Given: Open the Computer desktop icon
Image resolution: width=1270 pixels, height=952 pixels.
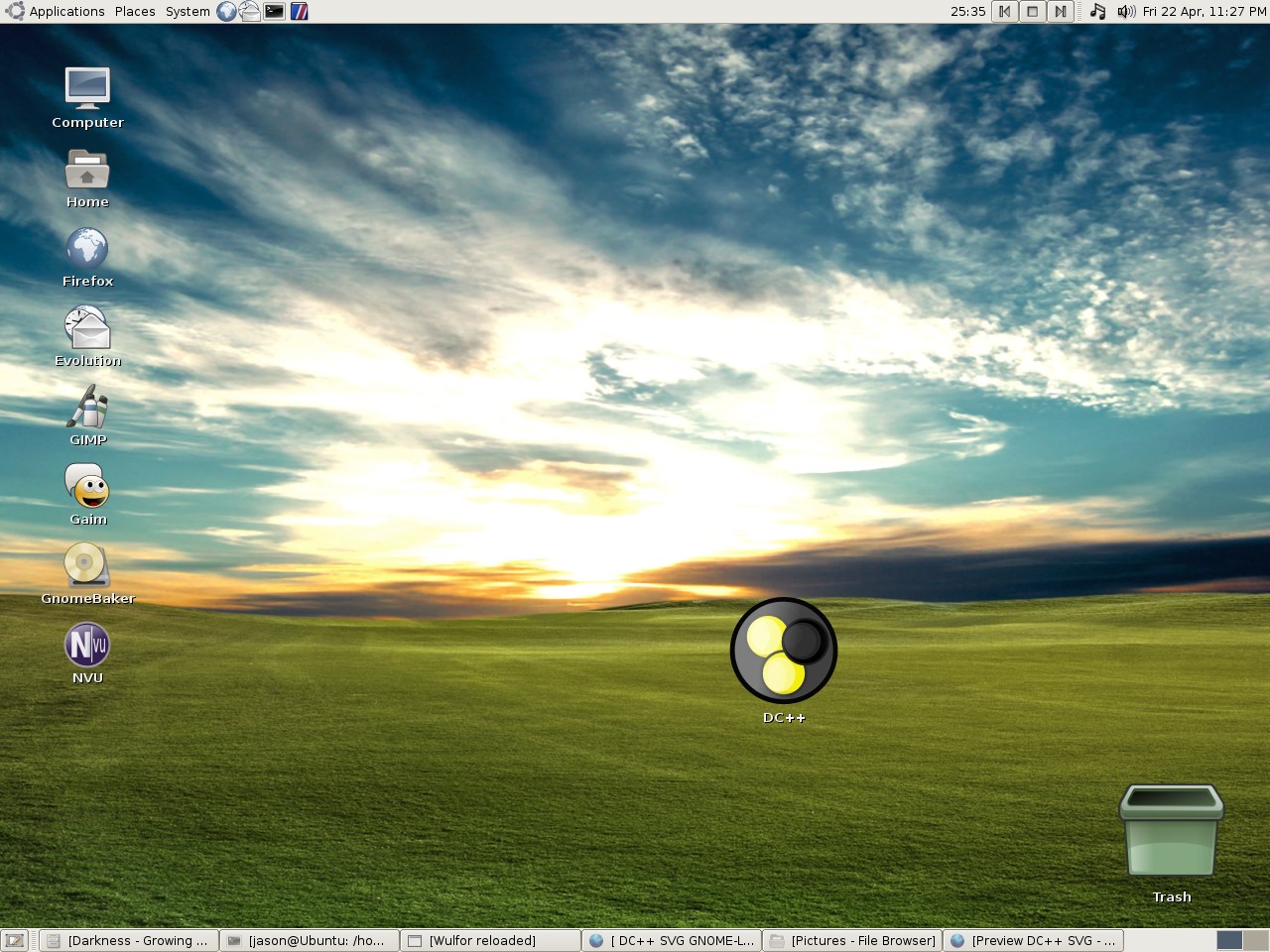Looking at the screenshot, I should (x=87, y=97).
